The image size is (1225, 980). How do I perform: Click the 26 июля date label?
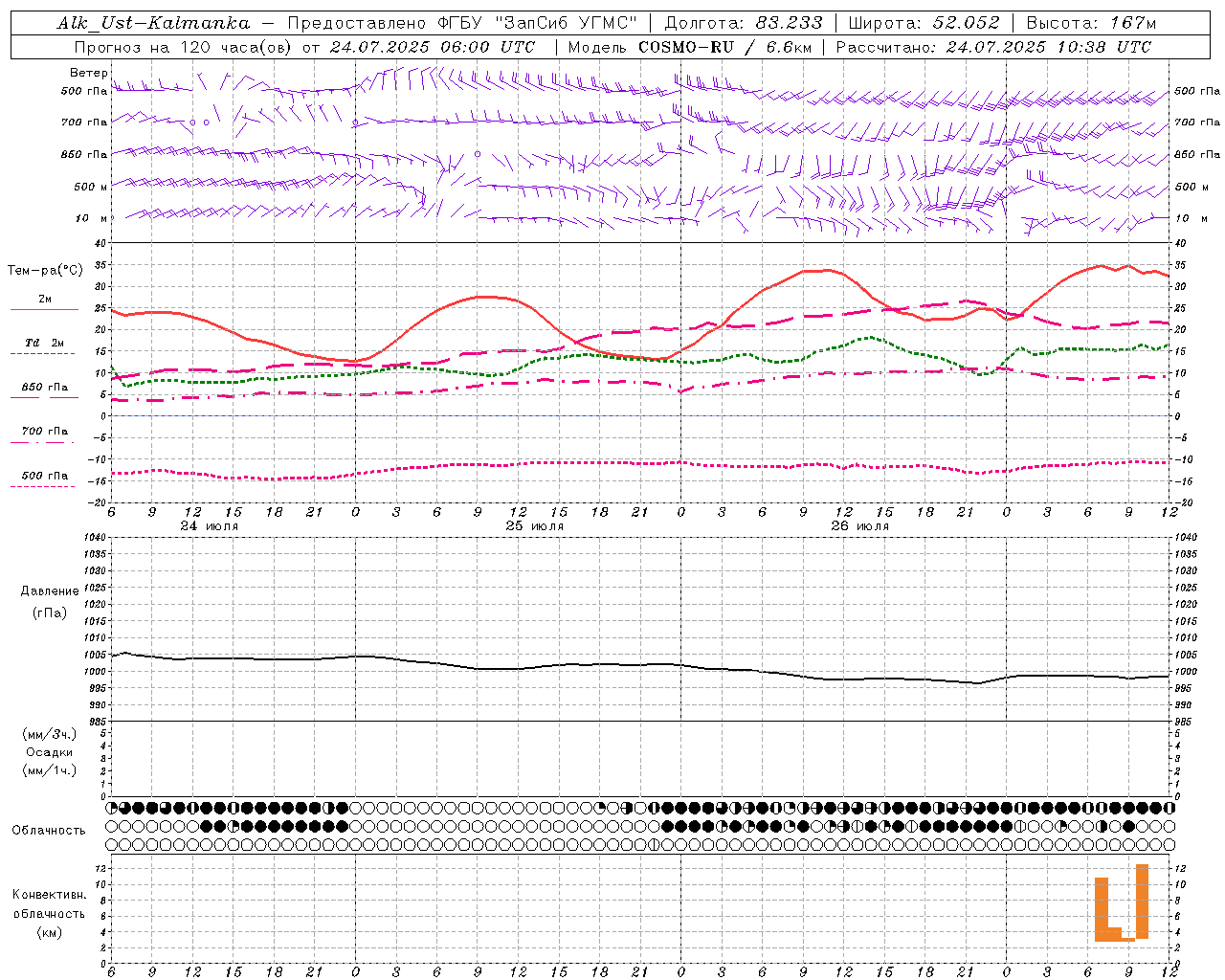859,526
